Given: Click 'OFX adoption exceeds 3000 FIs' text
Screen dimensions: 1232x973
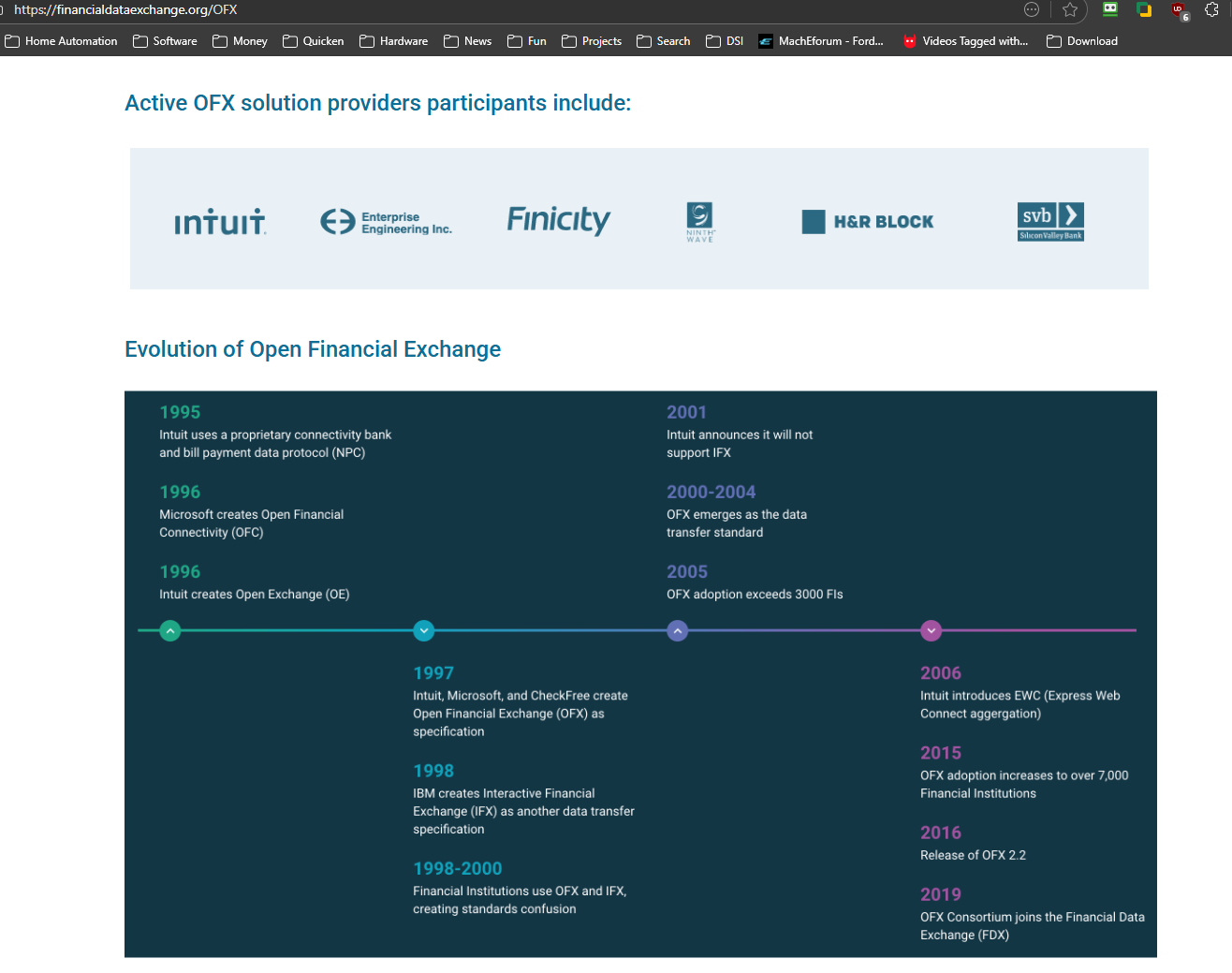Looking at the screenshot, I should coord(755,595).
